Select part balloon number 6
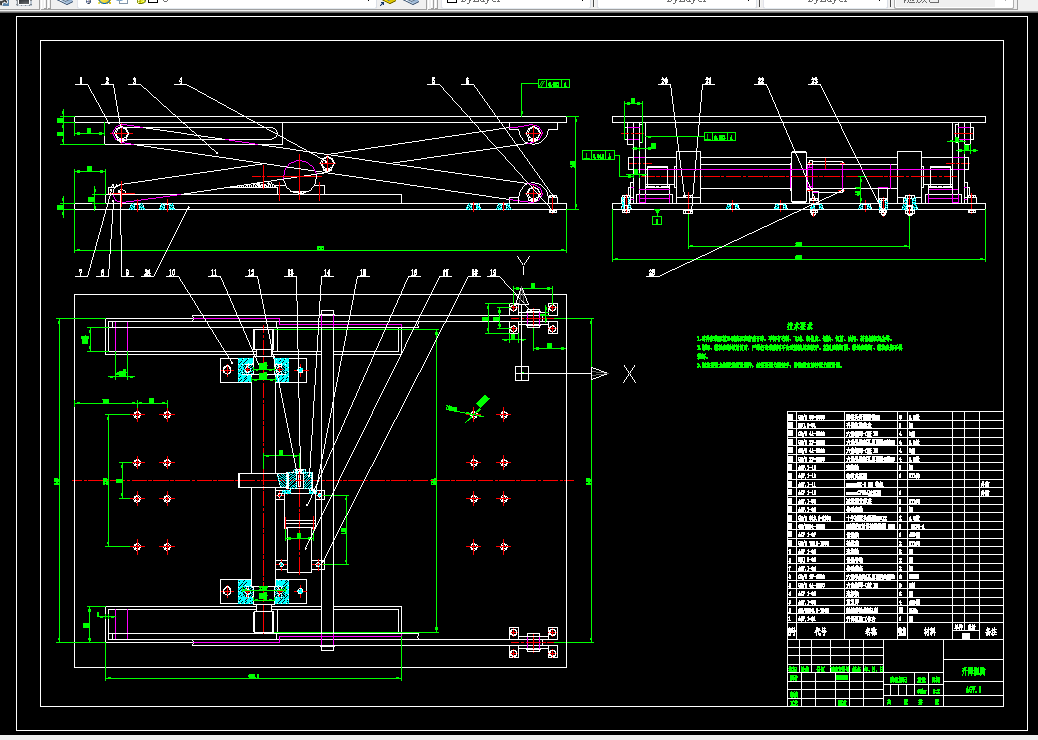Image resolution: width=1038 pixels, height=740 pixels. 467,81
